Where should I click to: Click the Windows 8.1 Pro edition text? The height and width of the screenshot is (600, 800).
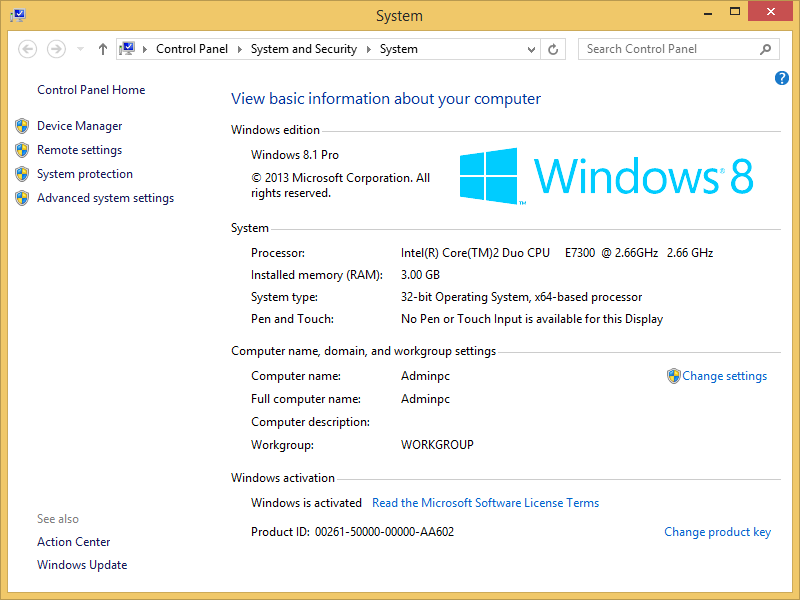(x=295, y=155)
